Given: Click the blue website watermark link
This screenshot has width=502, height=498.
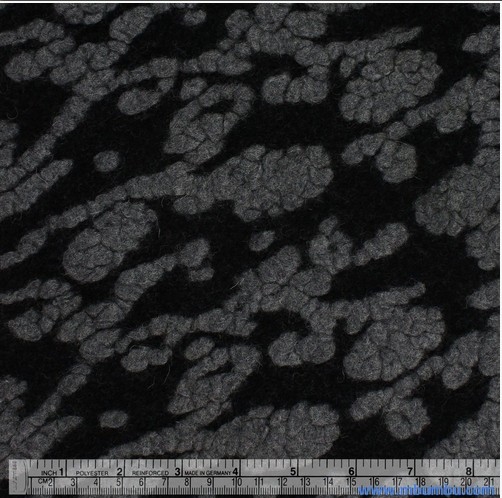Looking at the screenshot, I should pos(426,491).
